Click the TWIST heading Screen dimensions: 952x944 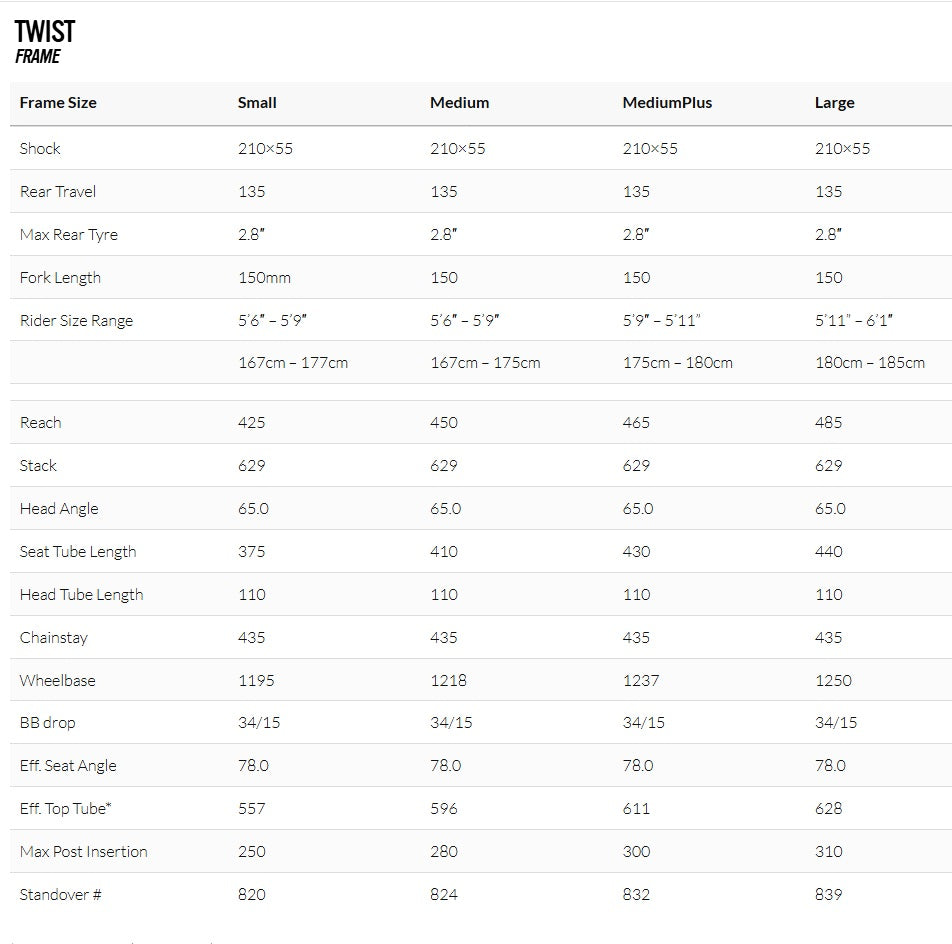coord(45,32)
